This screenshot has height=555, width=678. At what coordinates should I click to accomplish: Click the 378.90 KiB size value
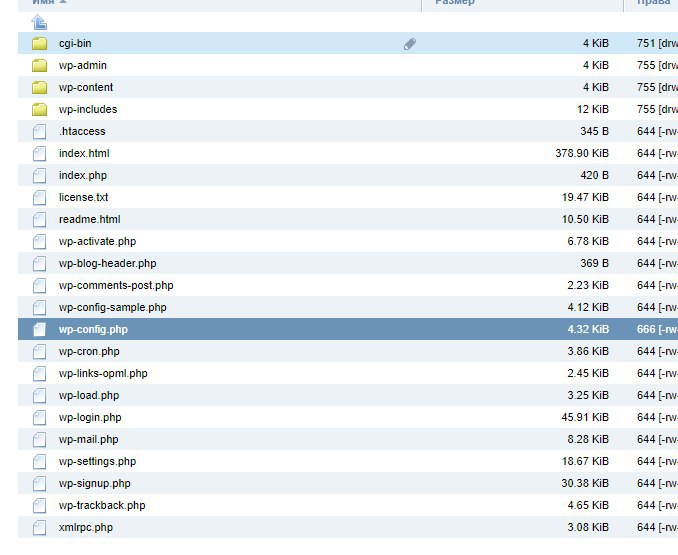[x=582, y=153]
